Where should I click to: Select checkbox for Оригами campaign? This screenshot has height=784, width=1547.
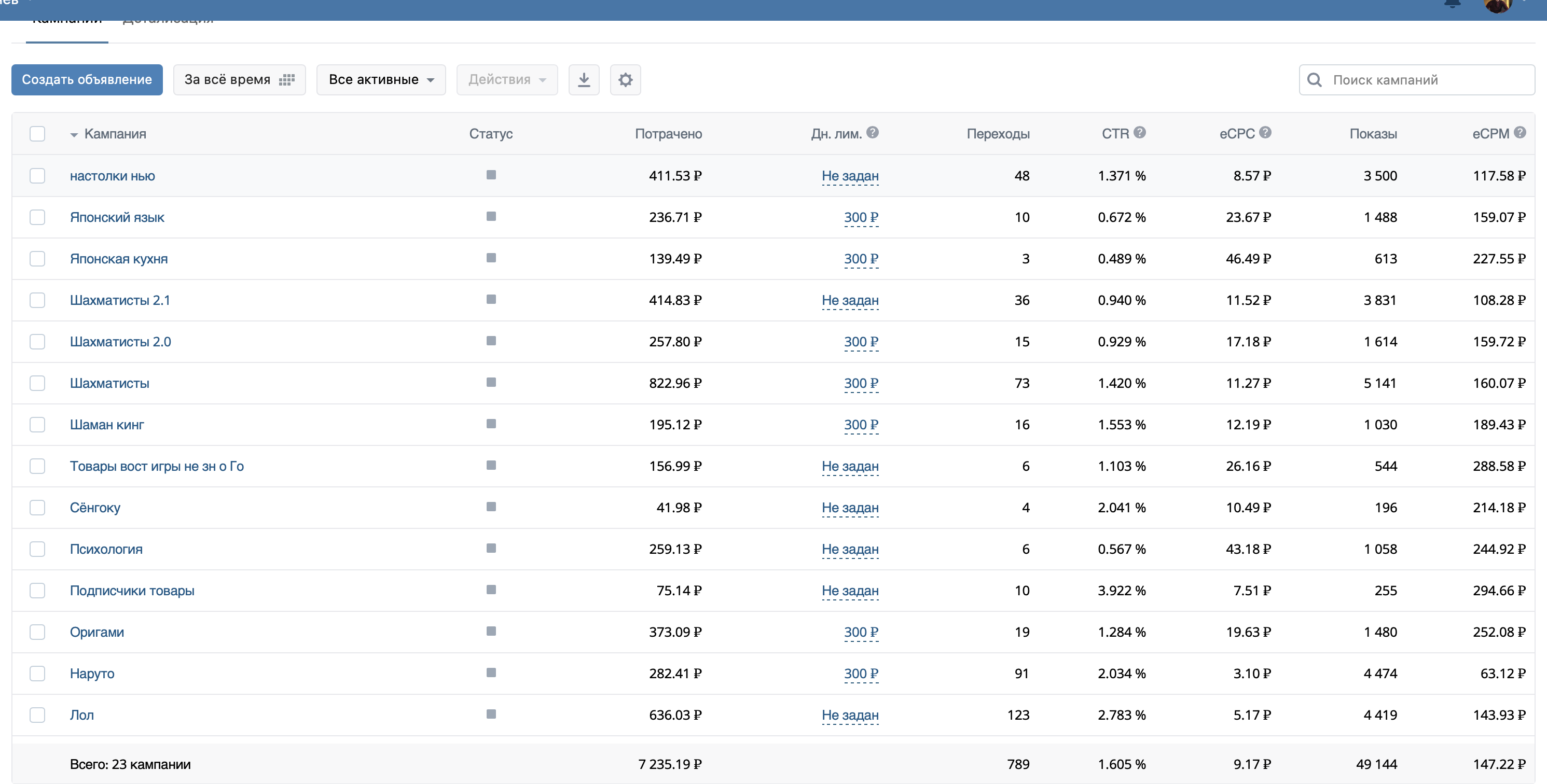tap(37, 632)
